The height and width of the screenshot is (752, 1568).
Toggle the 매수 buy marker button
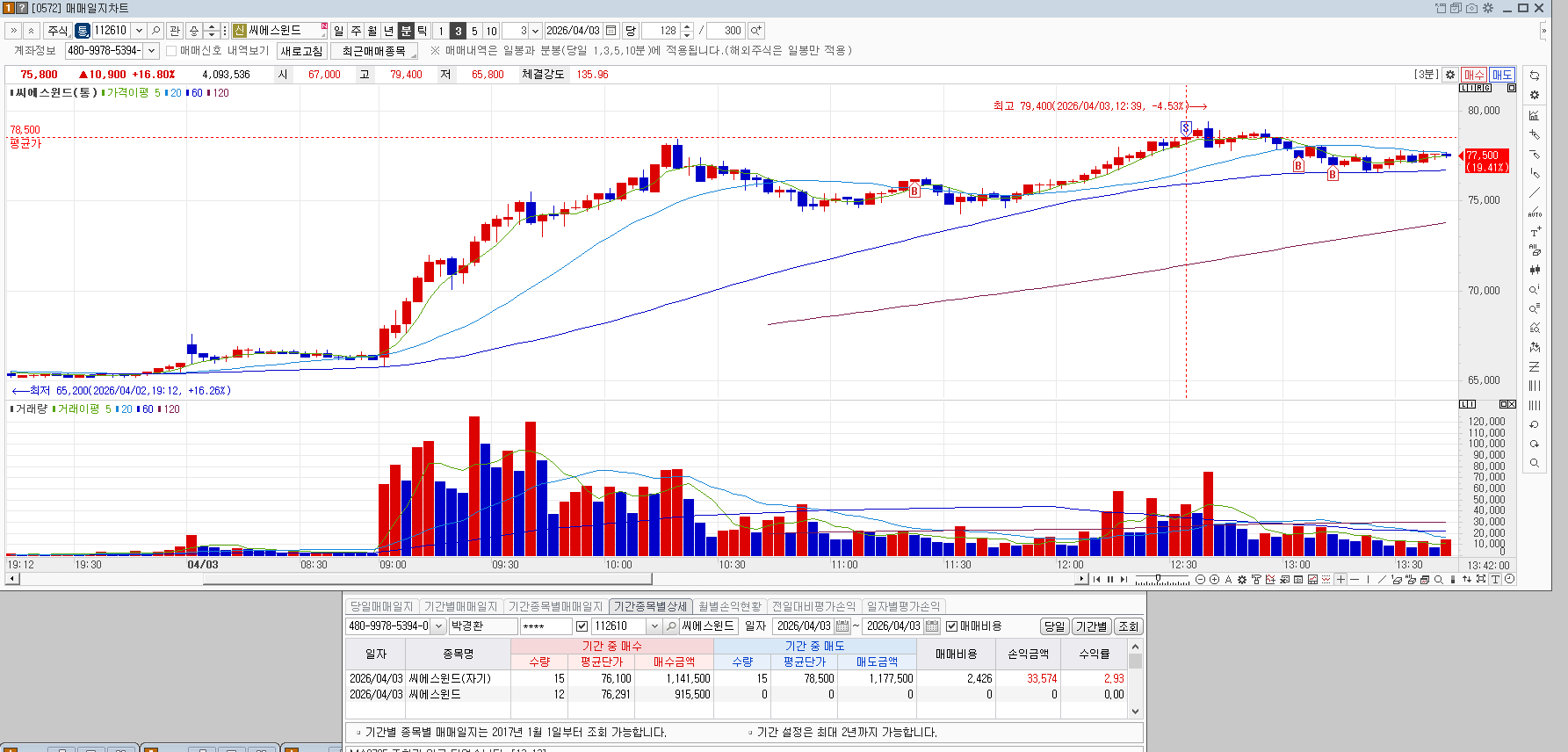tap(1474, 75)
